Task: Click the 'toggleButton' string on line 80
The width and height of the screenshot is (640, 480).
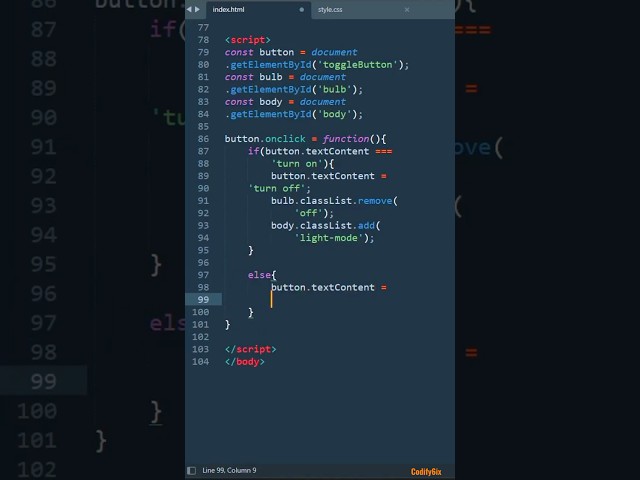Action: pyautogui.click(x=357, y=65)
